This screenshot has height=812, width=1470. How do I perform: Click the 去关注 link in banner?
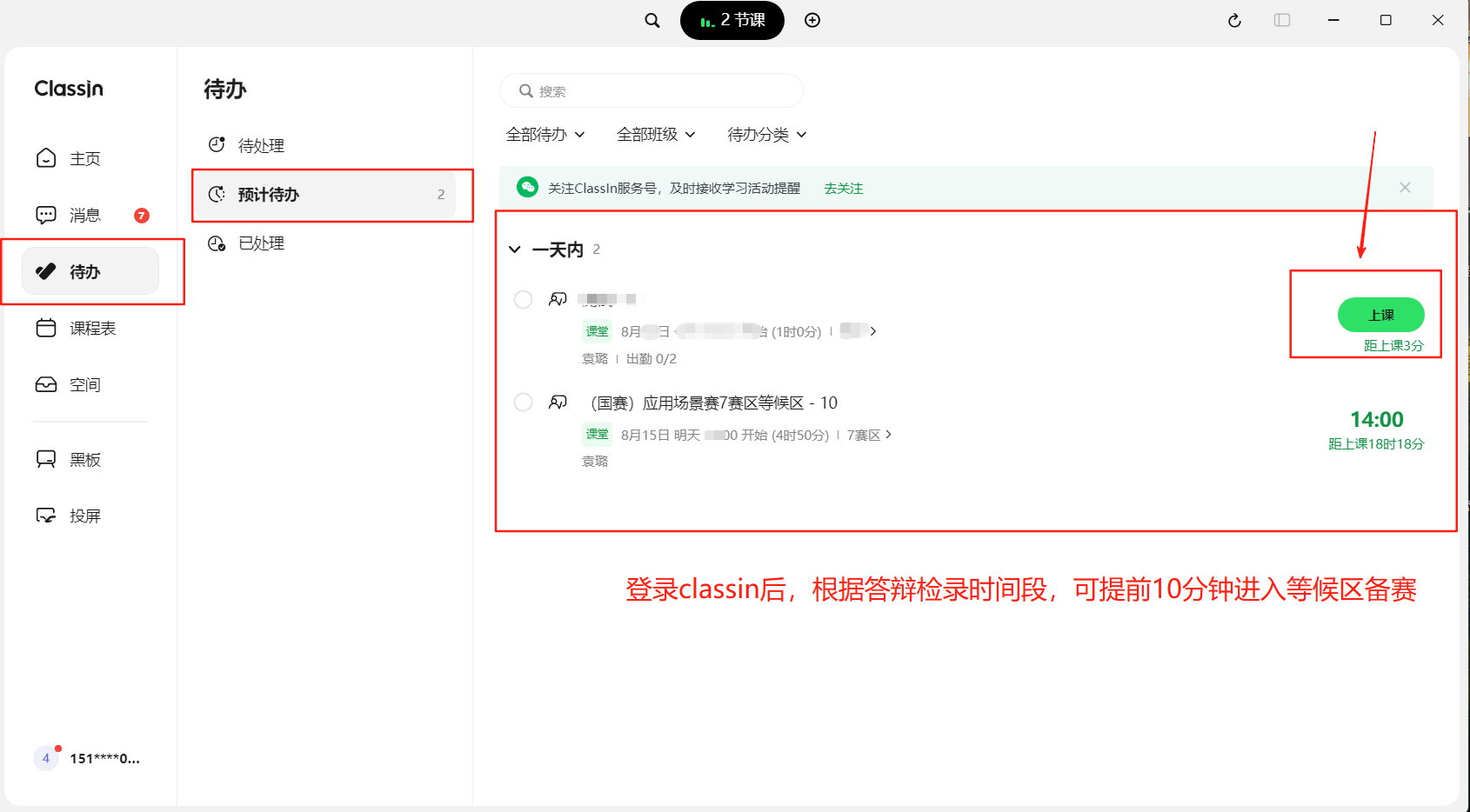coord(843,188)
